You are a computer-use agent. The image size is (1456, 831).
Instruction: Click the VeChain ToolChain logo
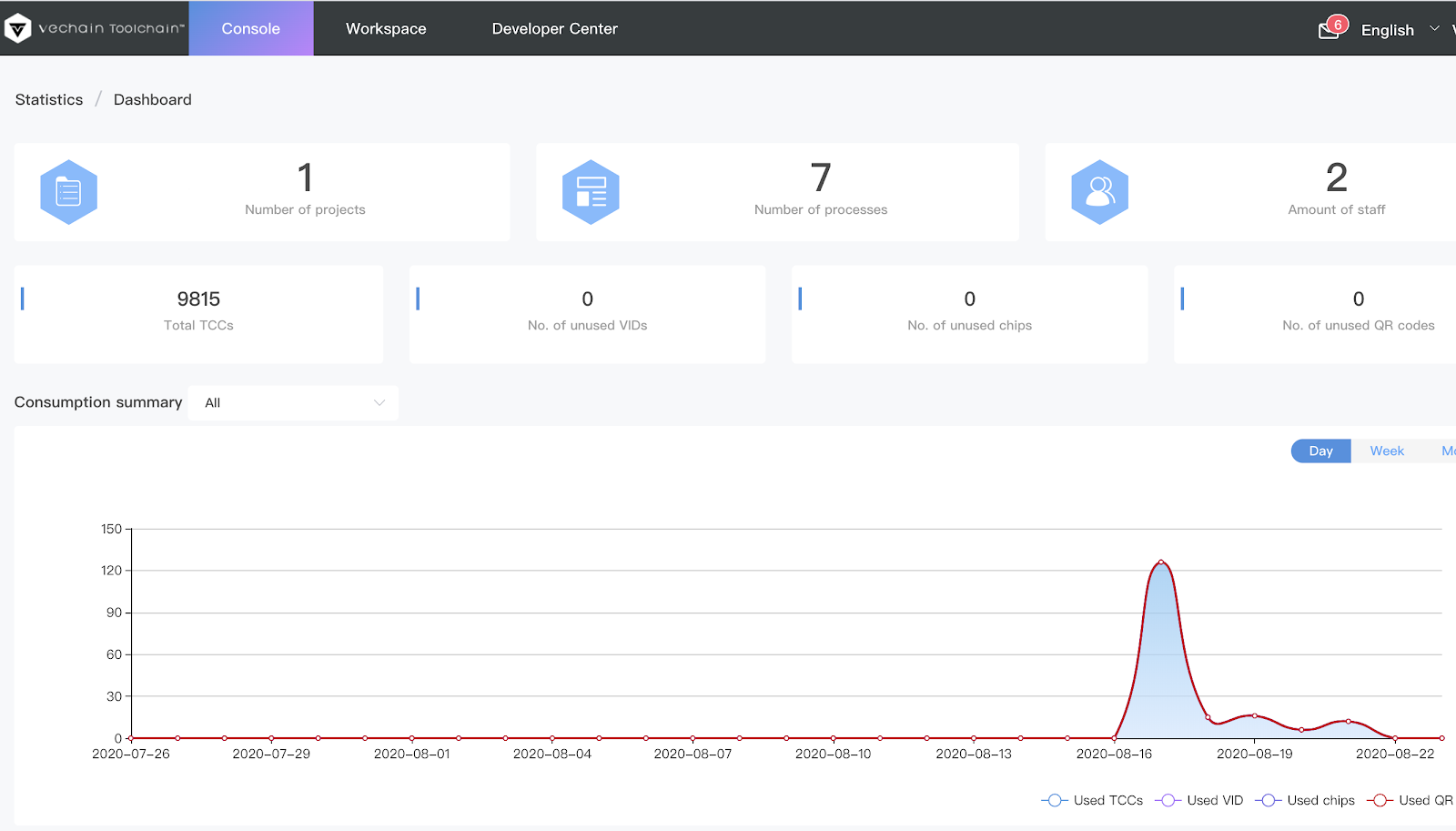(x=95, y=28)
